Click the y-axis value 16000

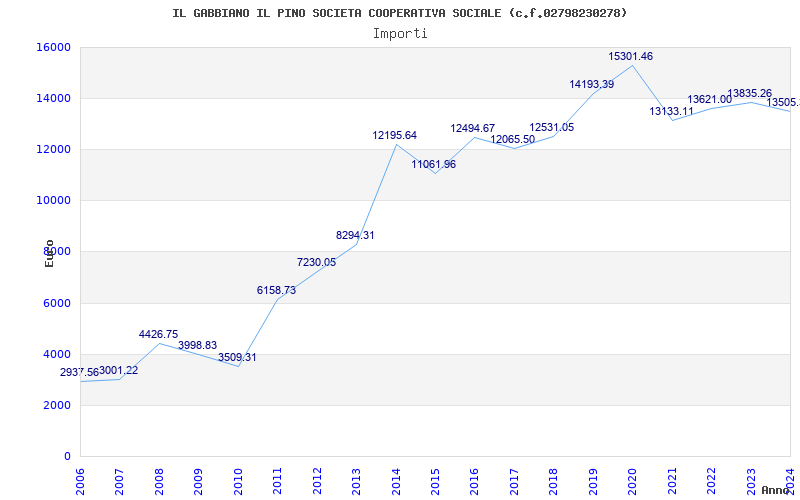(53, 47)
